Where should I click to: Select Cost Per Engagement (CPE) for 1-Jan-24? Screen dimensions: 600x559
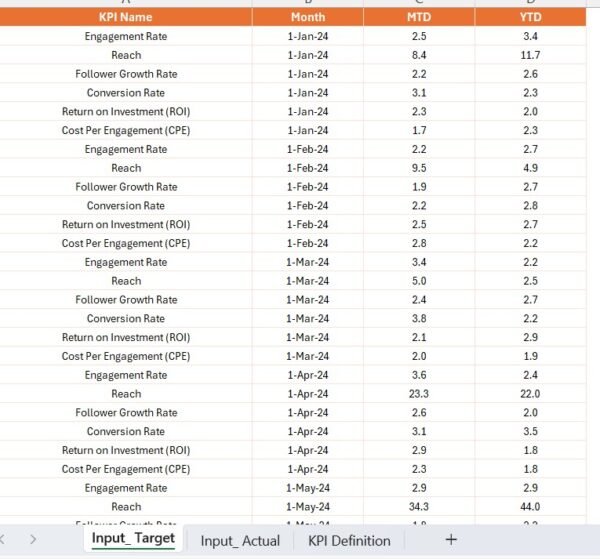tap(126, 130)
